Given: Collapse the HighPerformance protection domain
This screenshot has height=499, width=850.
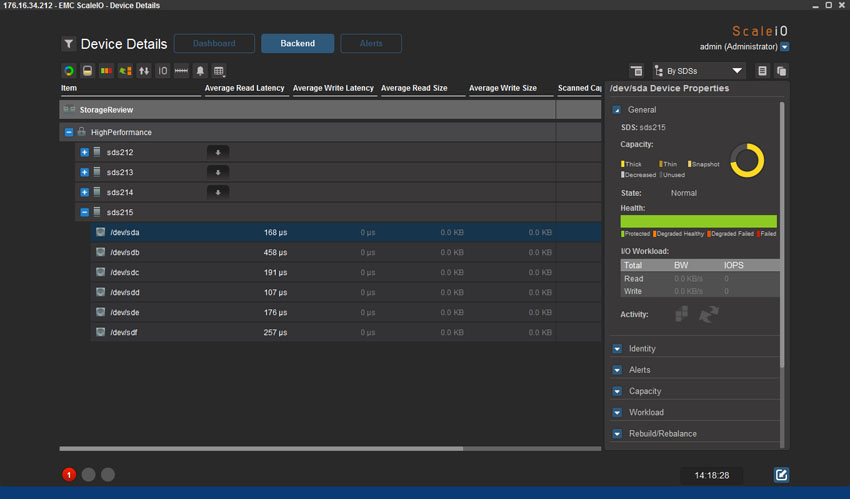Looking at the screenshot, I should (x=68, y=132).
